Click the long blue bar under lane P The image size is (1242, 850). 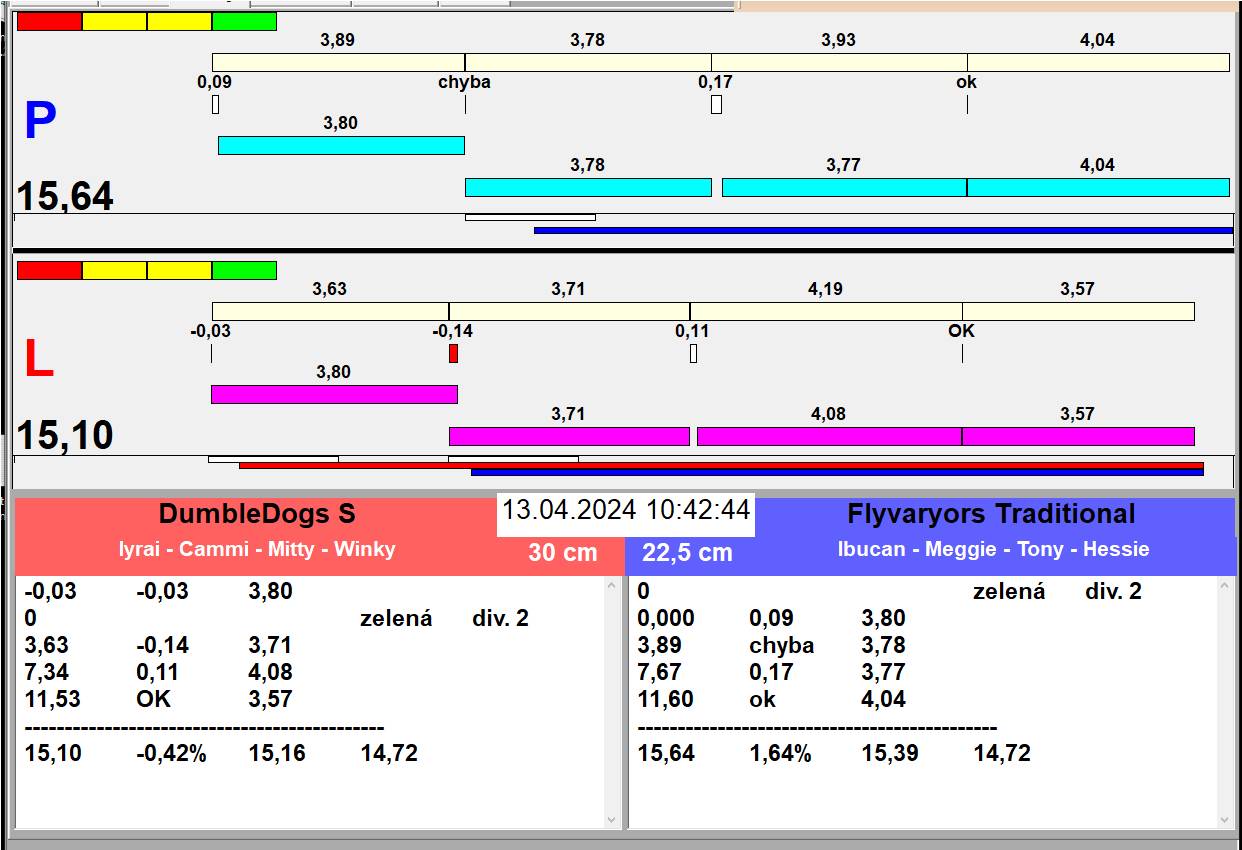[883, 230]
